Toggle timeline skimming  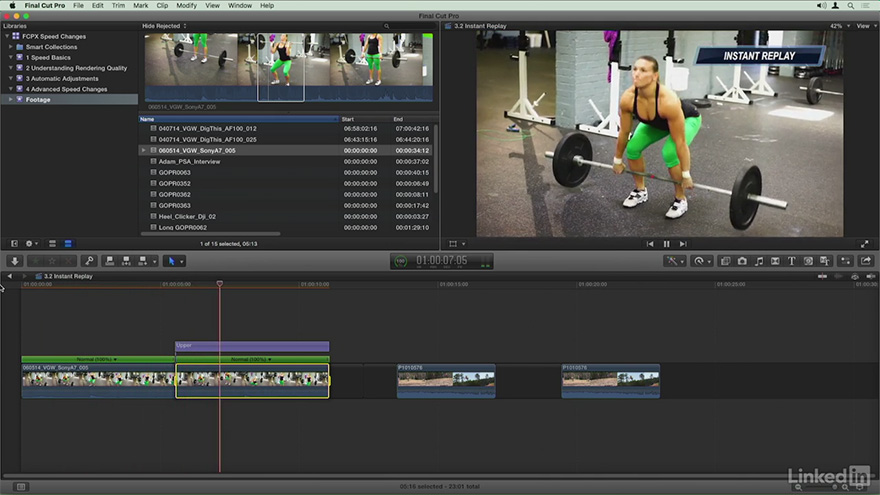822,276
